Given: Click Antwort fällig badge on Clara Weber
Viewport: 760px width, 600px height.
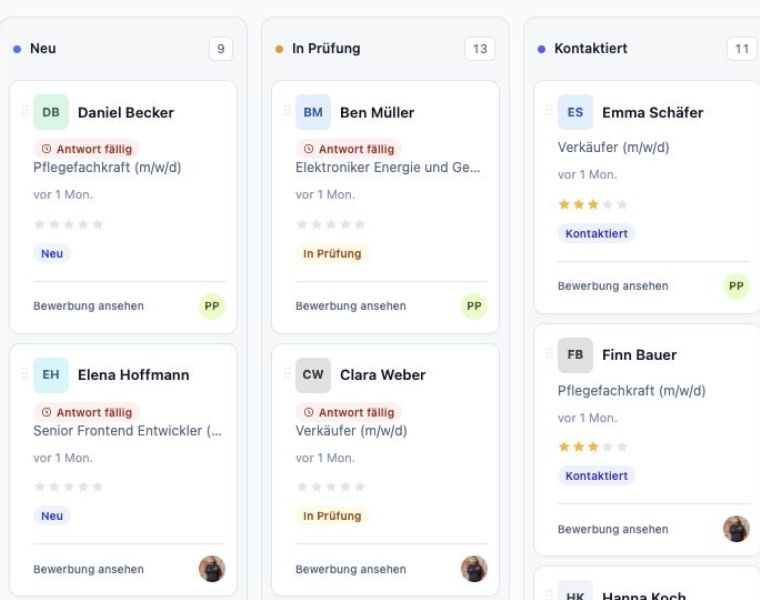Looking at the screenshot, I should [349, 412].
